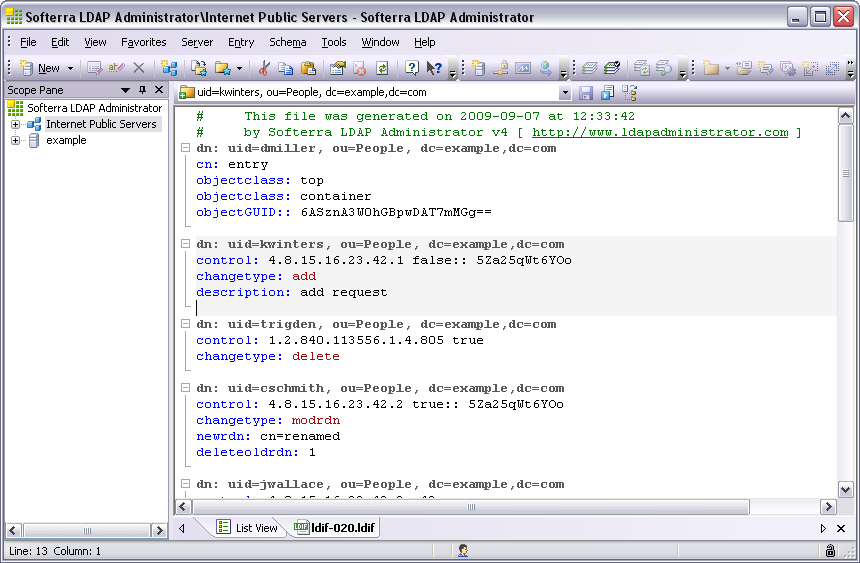This screenshot has height=563, width=860.
Task: Click the editor horizontal scrollbar right arrow
Action: 828,506
